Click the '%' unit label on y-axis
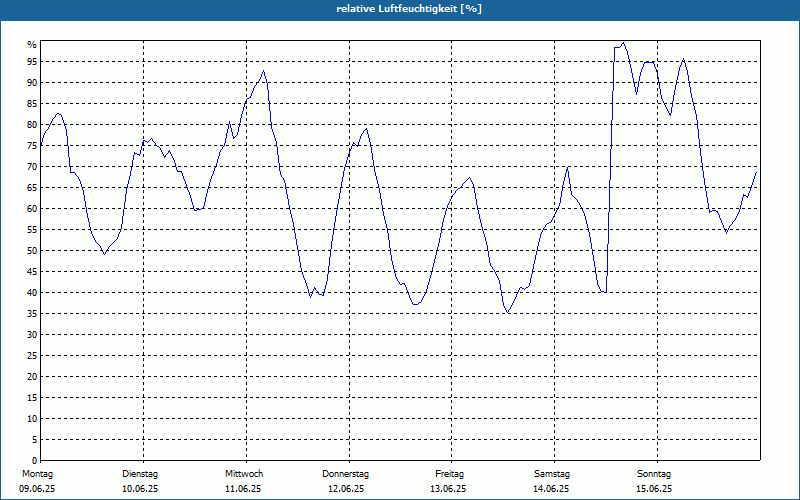The image size is (800, 500). tap(32, 45)
